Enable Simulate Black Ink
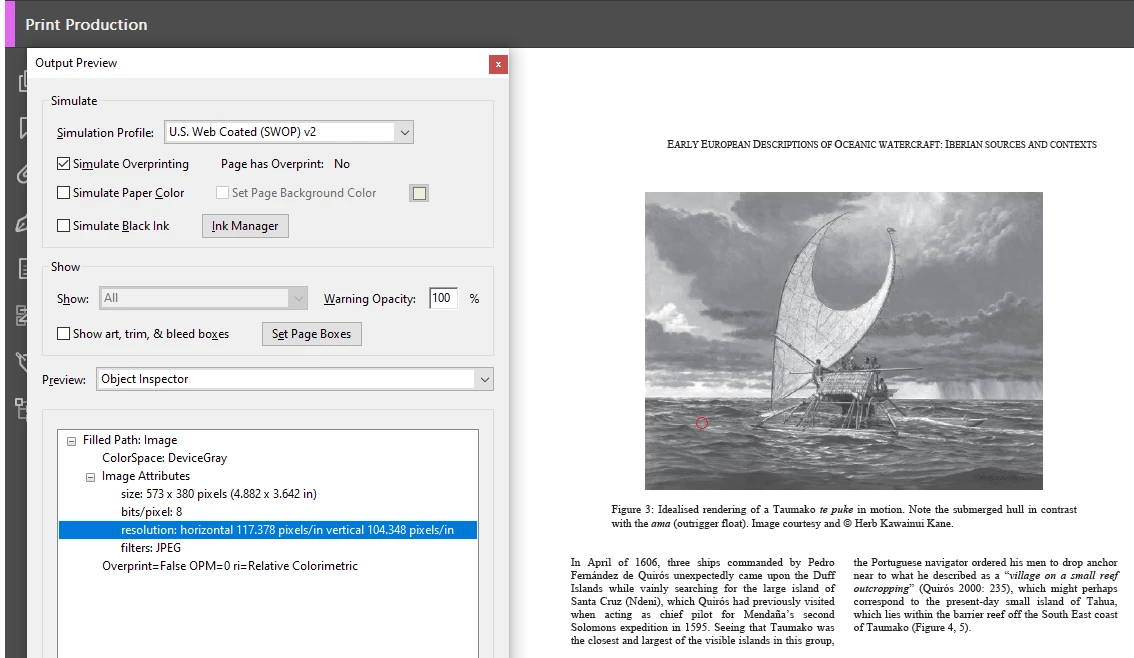Screen dimensions: 1134x658 coord(64,226)
